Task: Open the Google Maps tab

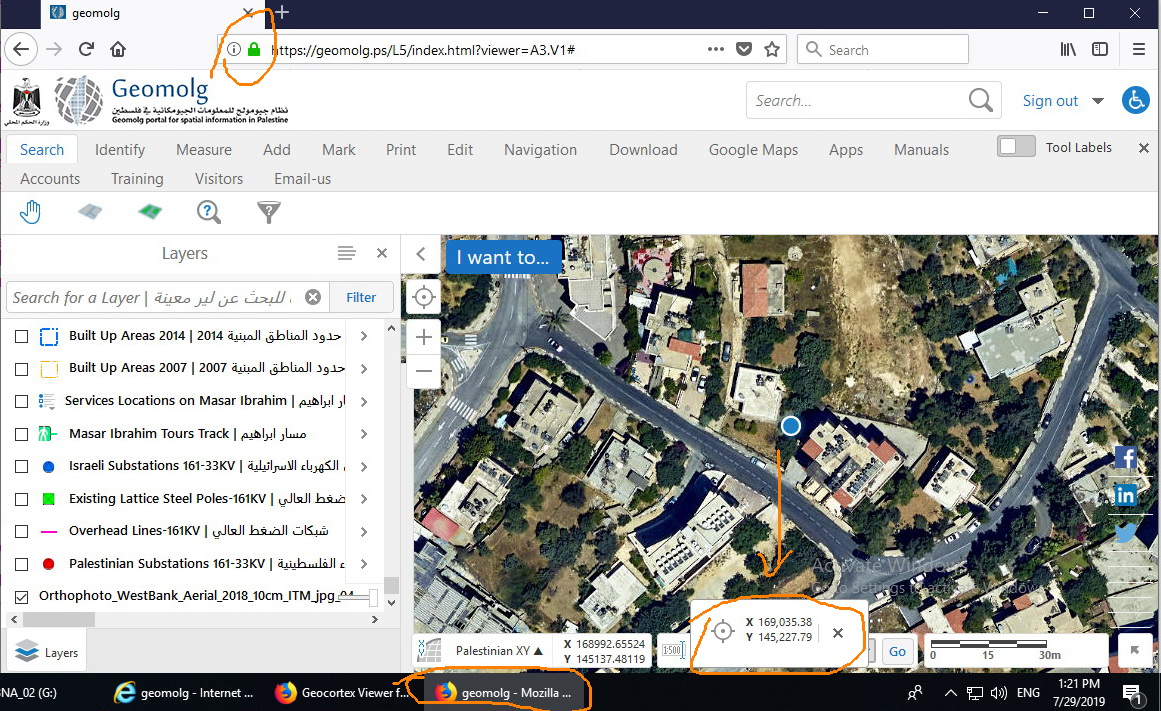Action: click(753, 150)
